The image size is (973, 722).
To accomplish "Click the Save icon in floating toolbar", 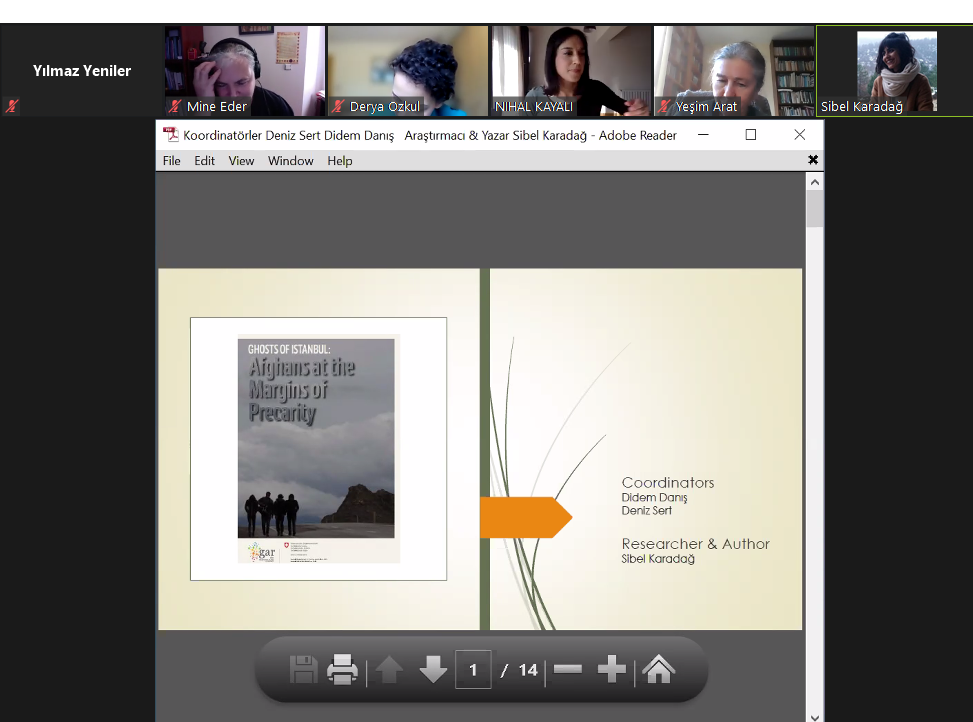I will coord(304,670).
